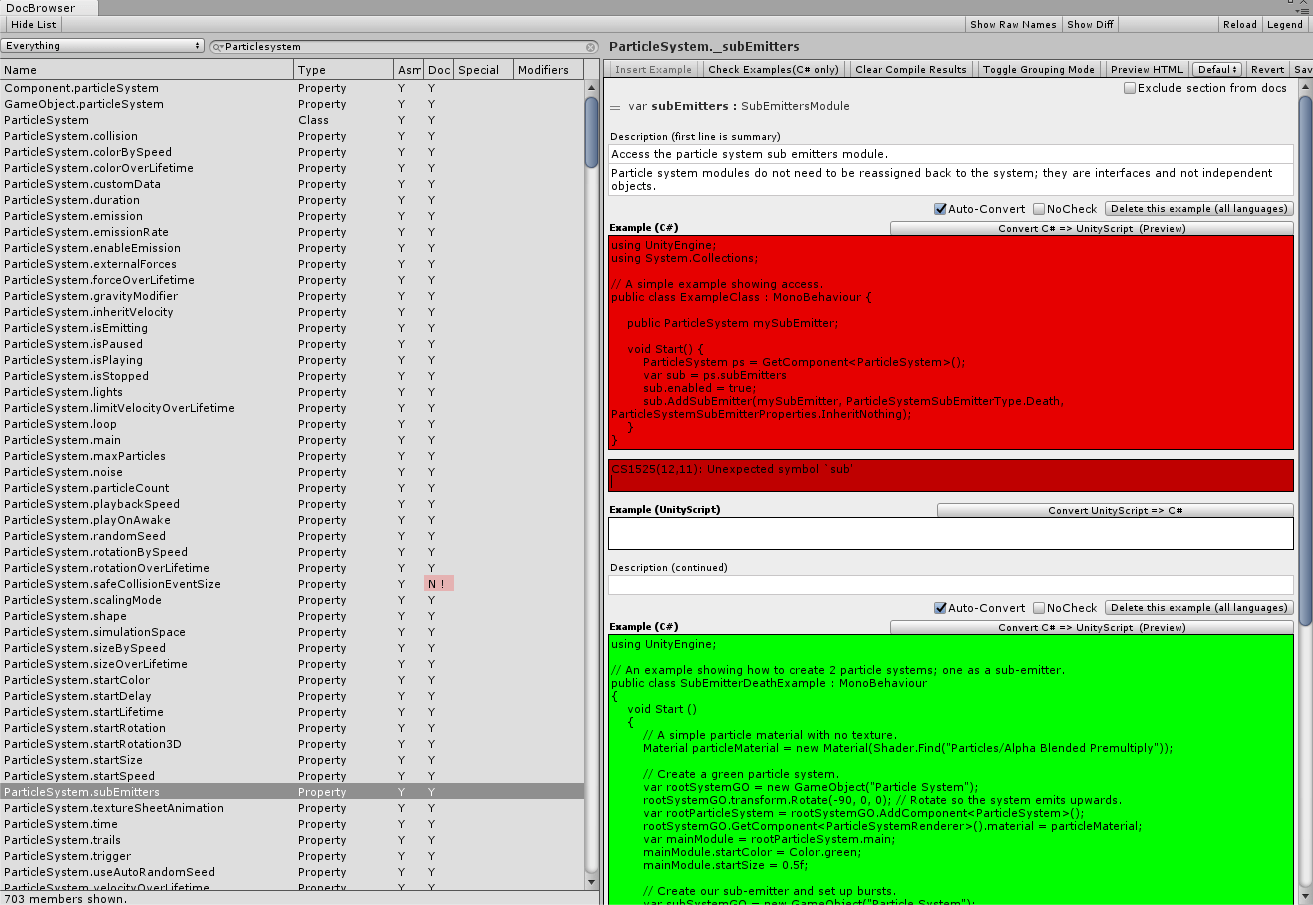Enable NoCheck for the red example

tap(1039, 209)
